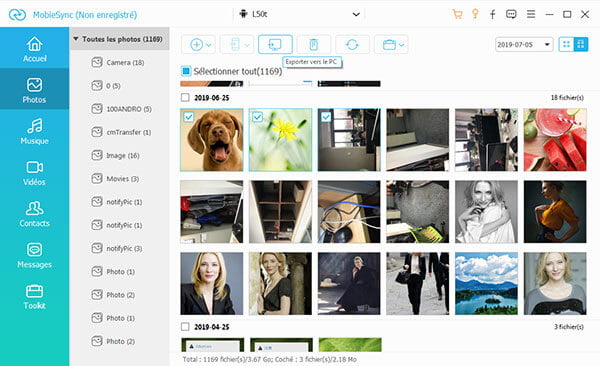This screenshot has height=366, width=600.
Task: Open the Musique section
Action: pos(34,131)
